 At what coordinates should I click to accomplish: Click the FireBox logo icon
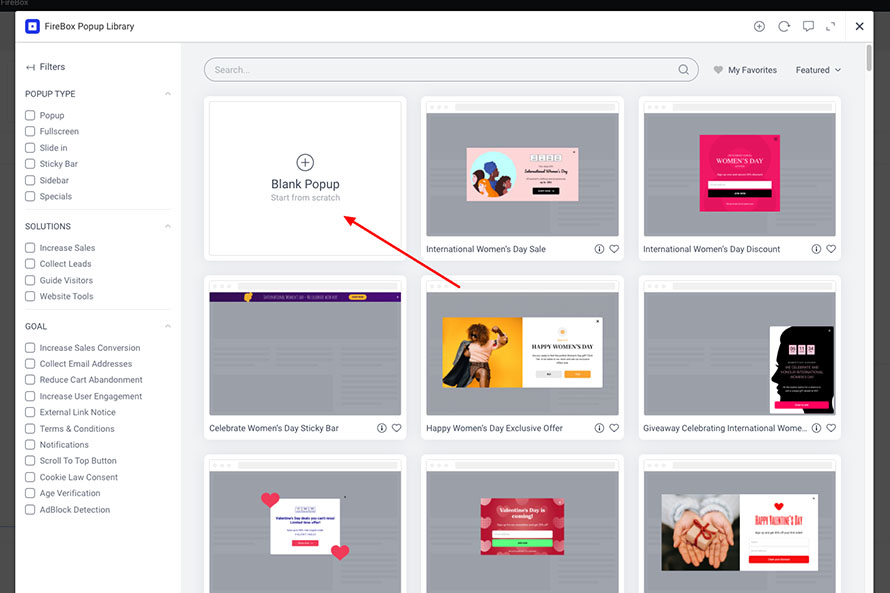[x=32, y=26]
